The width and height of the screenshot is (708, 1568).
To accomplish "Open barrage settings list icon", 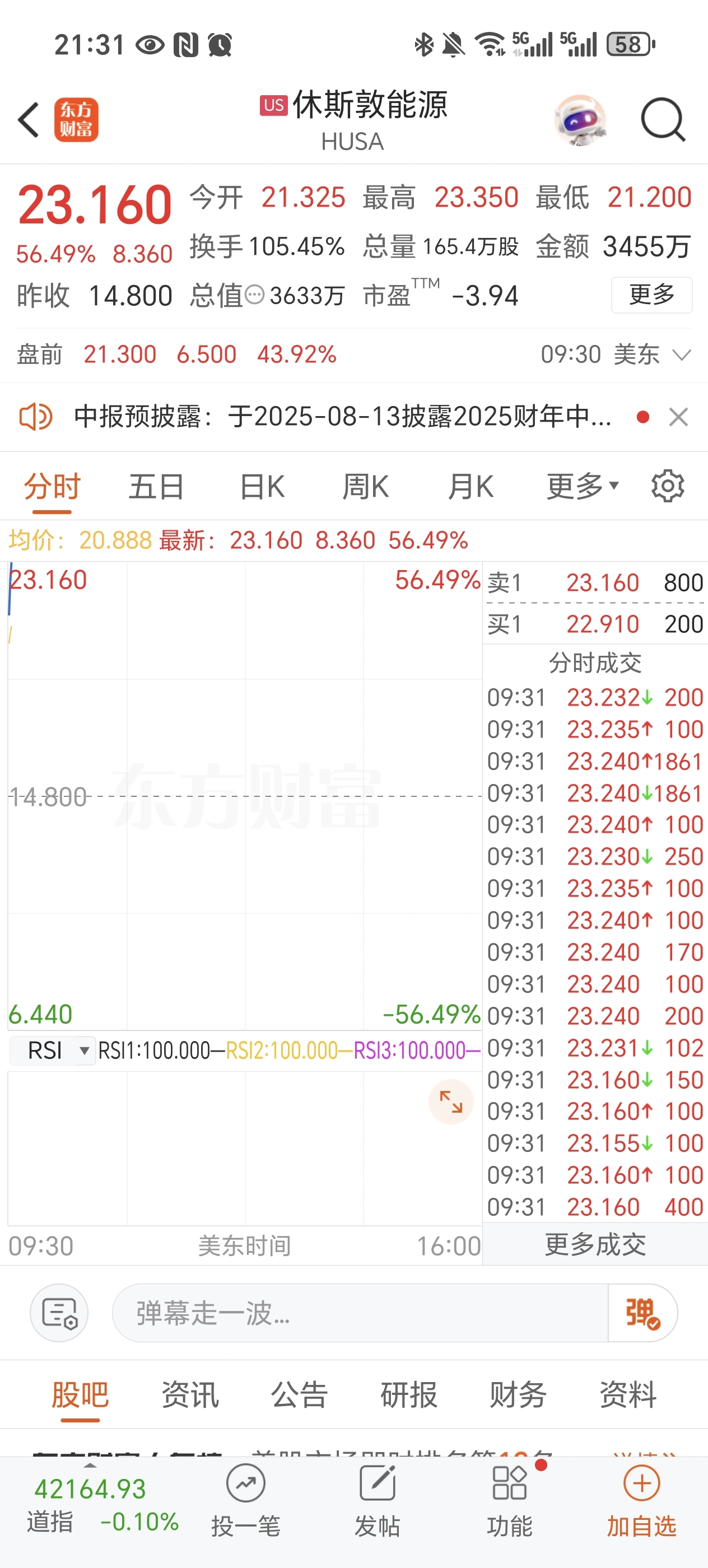I will coord(59,1313).
